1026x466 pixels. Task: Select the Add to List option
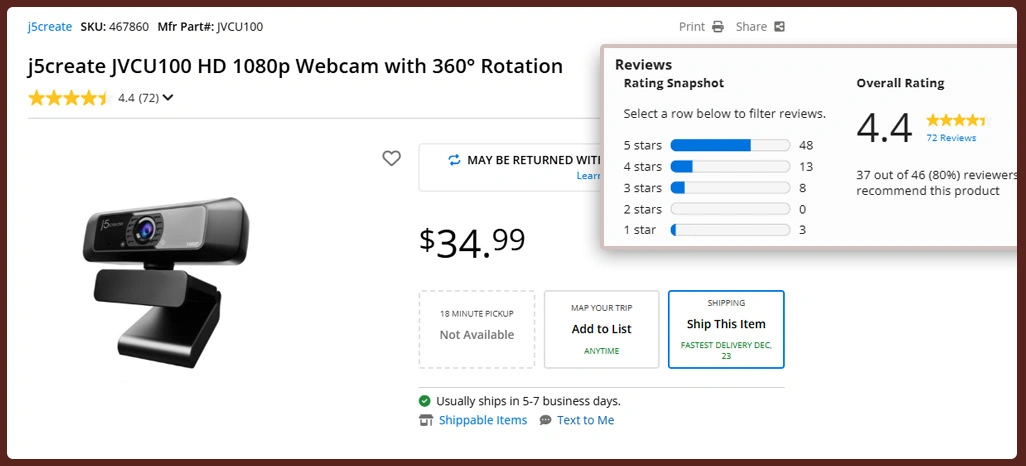[601, 329]
